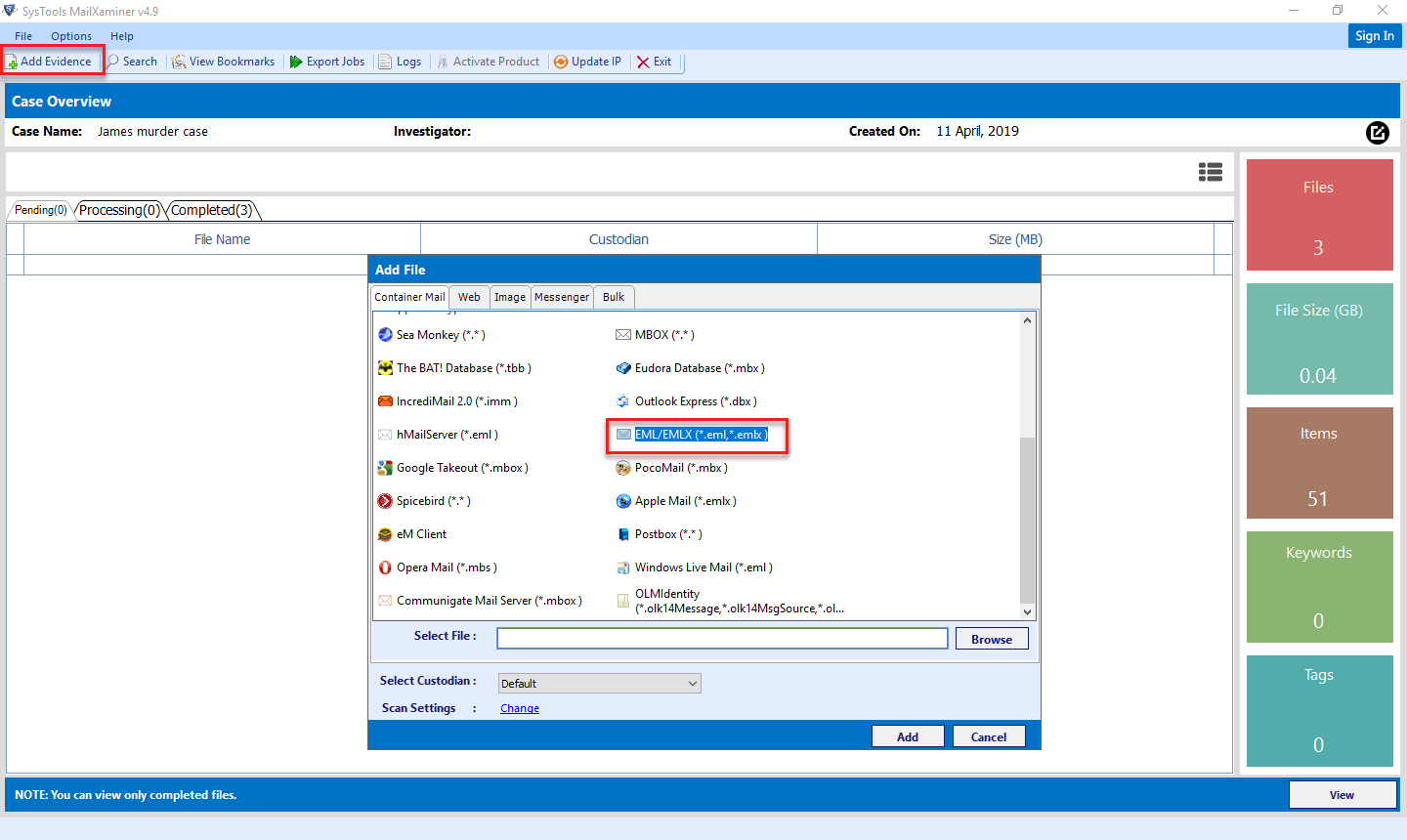Switch to Image tab
The width and height of the screenshot is (1407, 840).
510,297
